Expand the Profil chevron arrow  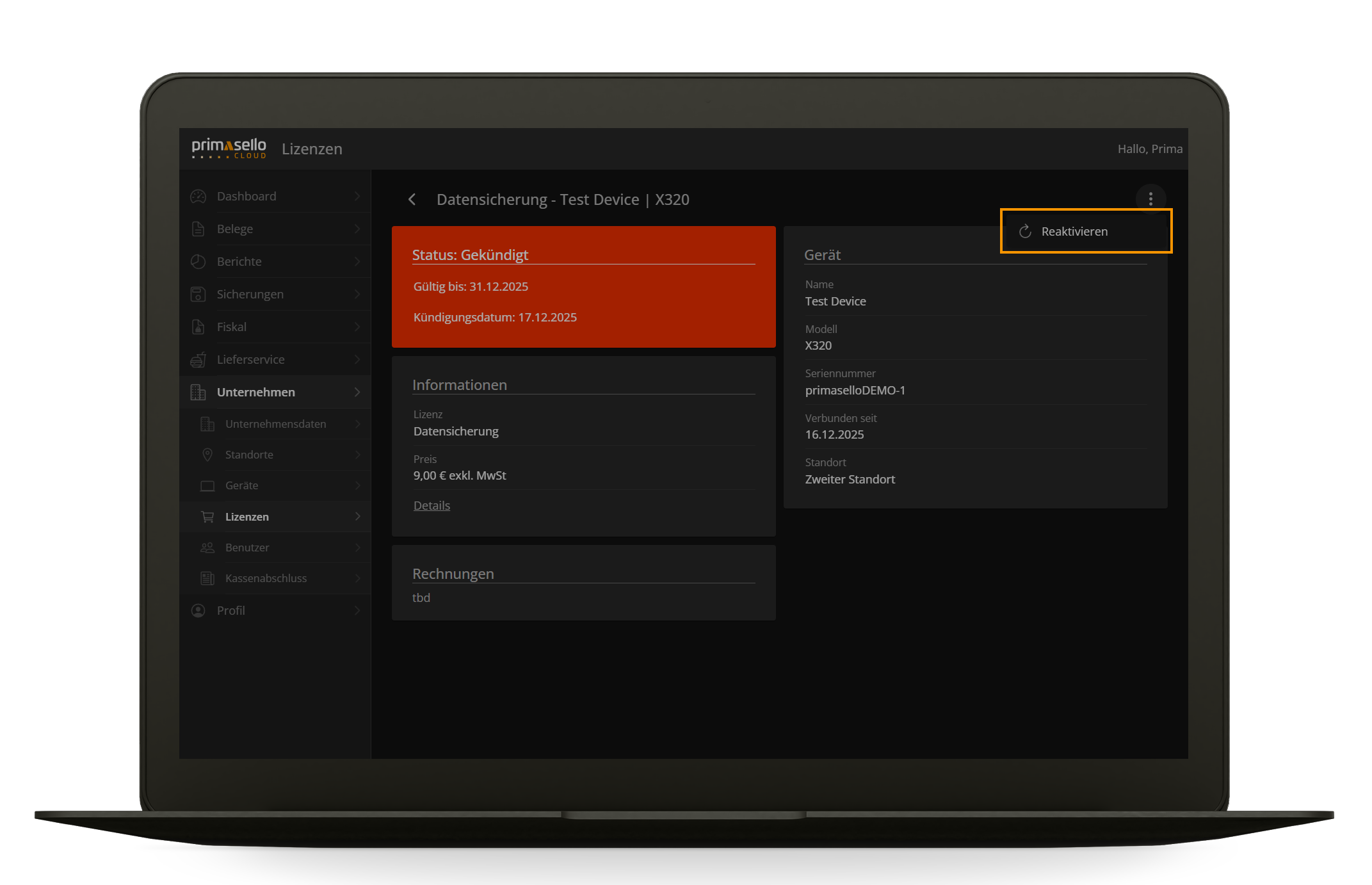tap(357, 611)
